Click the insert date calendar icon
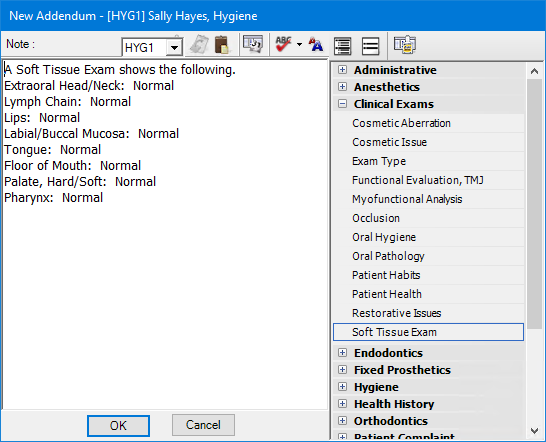Viewport: 546px width, 442px height. point(253,44)
